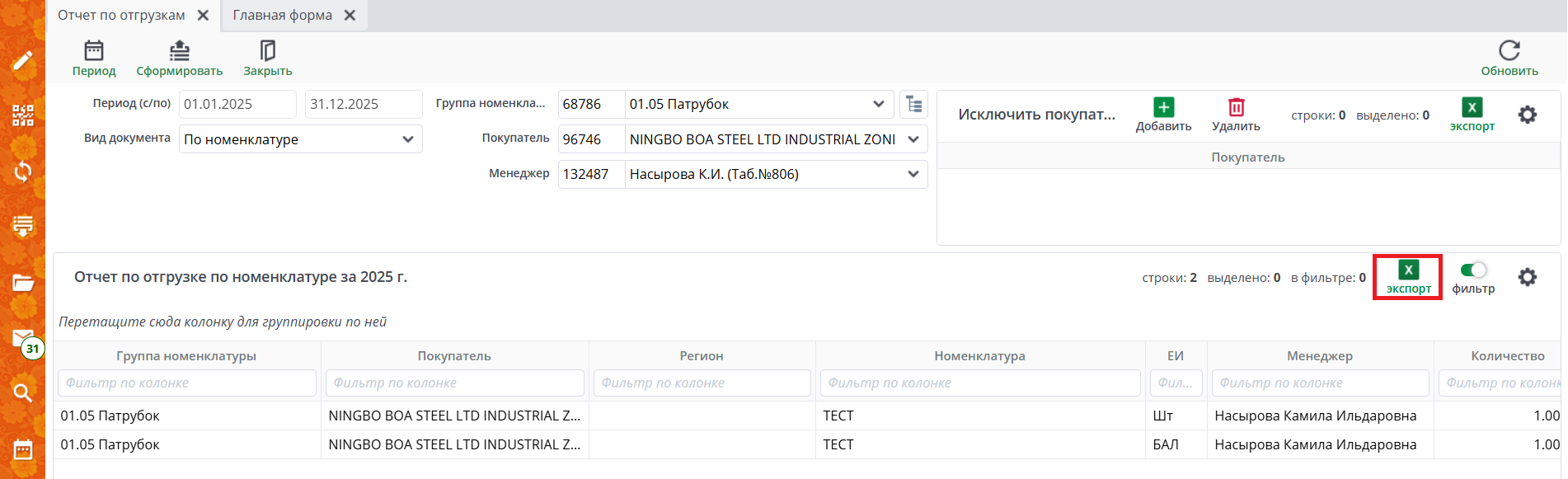Switch to the Главная форма tab
The height and width of the screenshot is (479, 1568).
(x=282, y=16)
